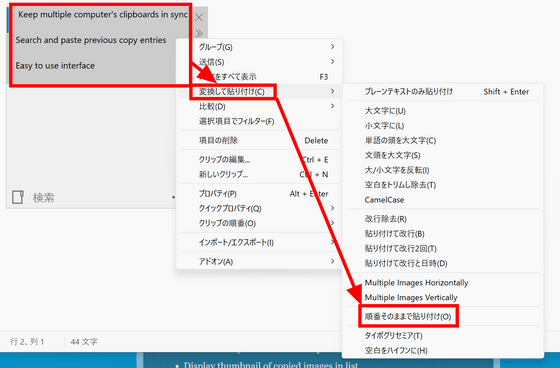Image resolution: width=560 pixels, height=368 pixels.
Task: Open クリップの順番(O) submenu
Action: pos(260,223)
